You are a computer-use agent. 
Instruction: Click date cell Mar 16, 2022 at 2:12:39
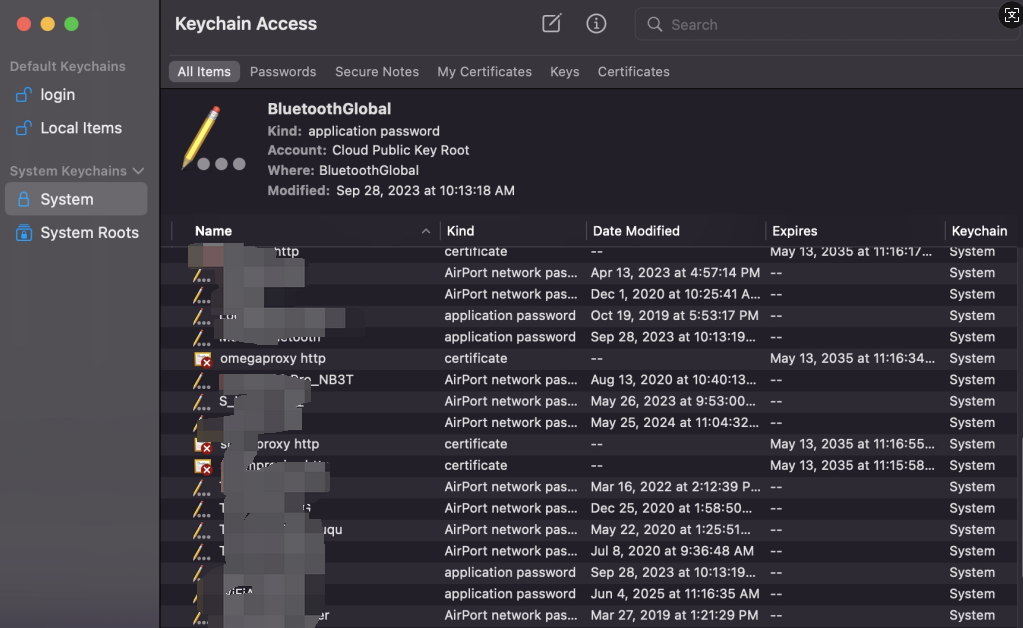(675, 487)
